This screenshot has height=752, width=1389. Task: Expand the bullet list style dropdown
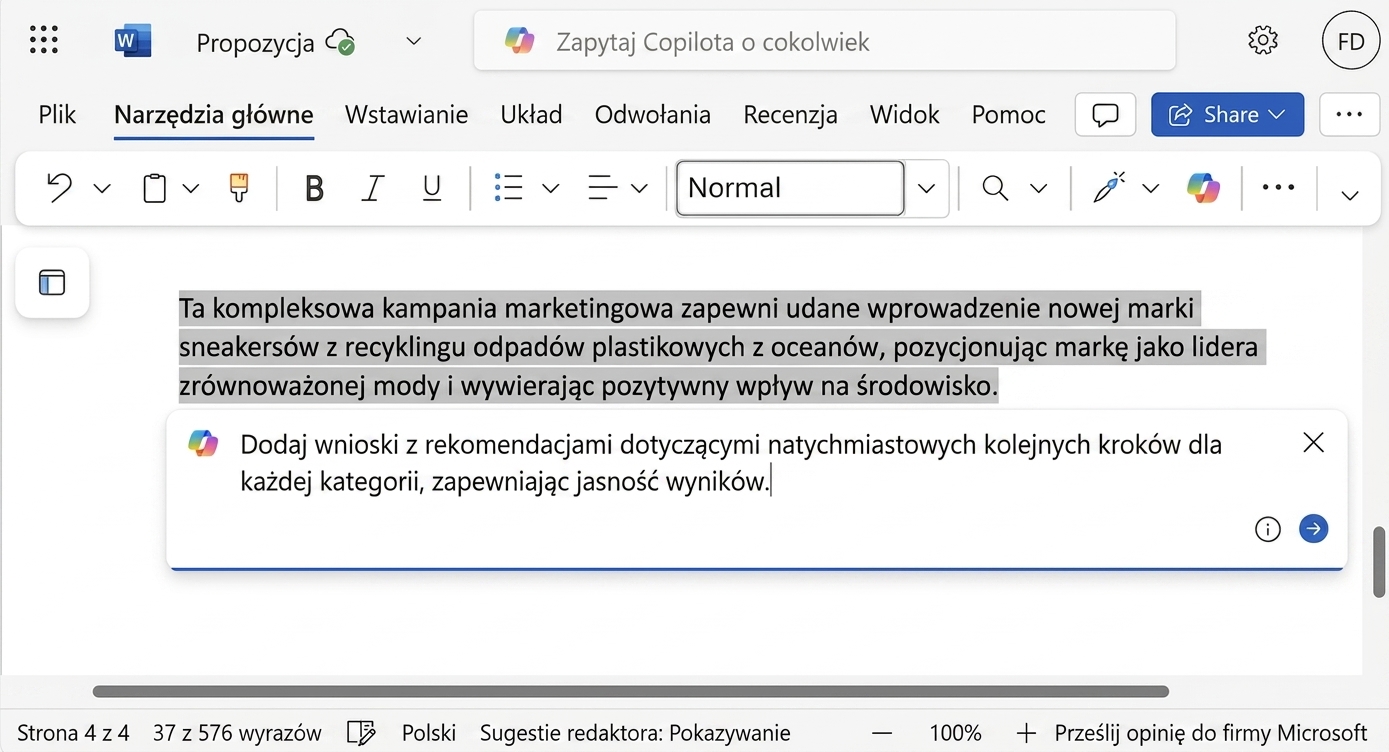(550, 188)
